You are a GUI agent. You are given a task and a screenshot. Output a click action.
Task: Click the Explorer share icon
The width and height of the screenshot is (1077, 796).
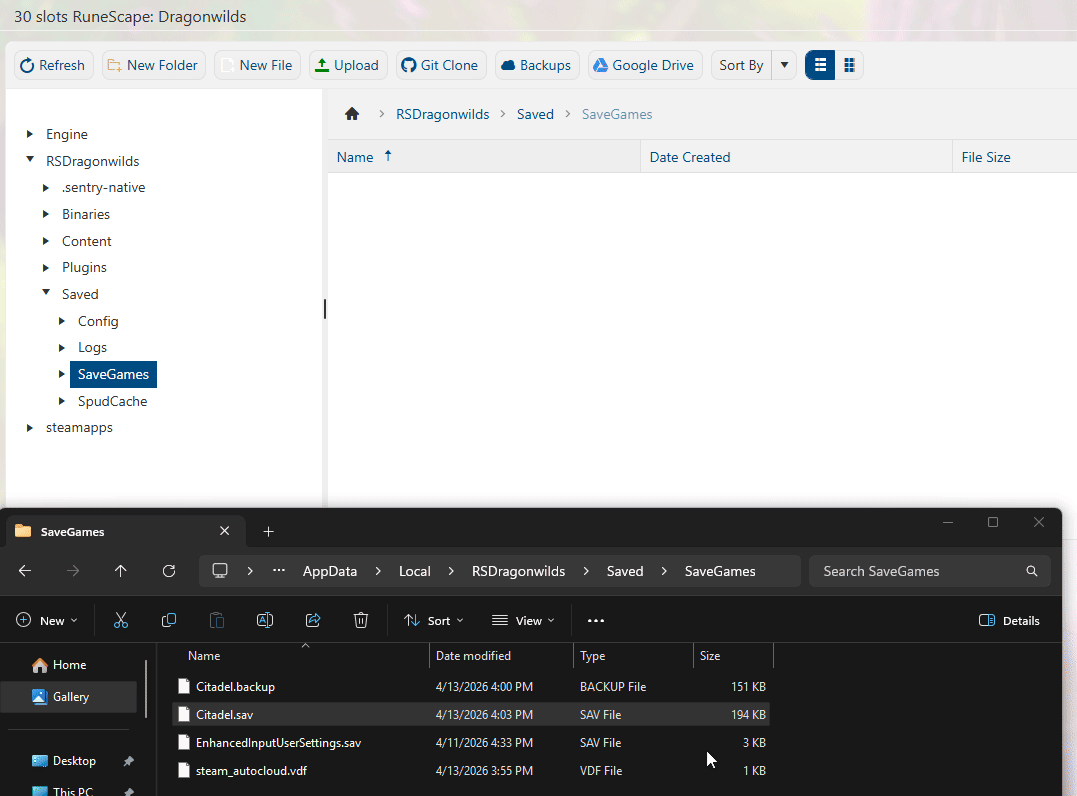(x=313, y=621)
